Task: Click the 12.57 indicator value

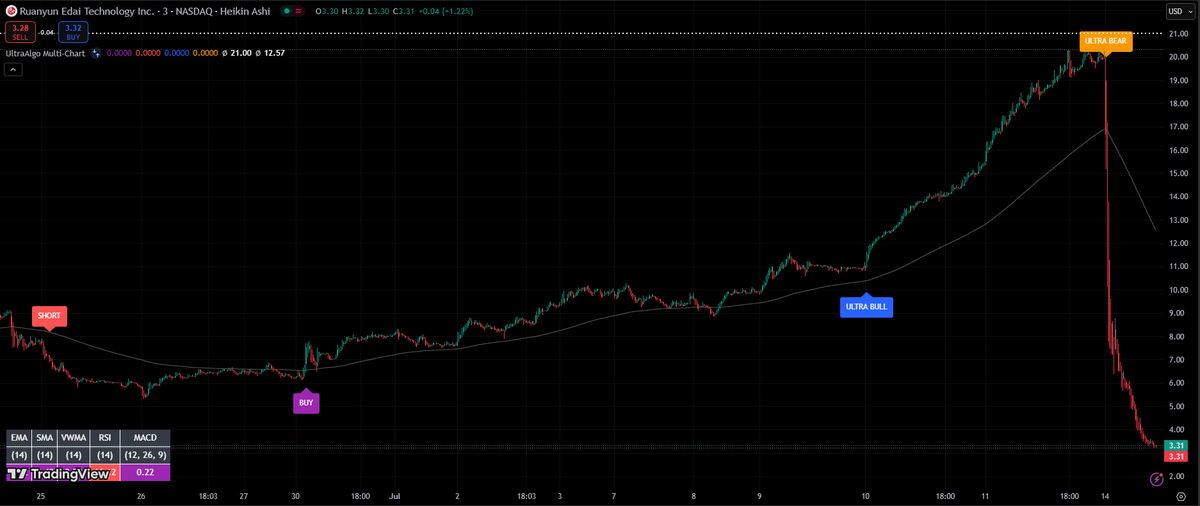Action: [x=274, y=52]
